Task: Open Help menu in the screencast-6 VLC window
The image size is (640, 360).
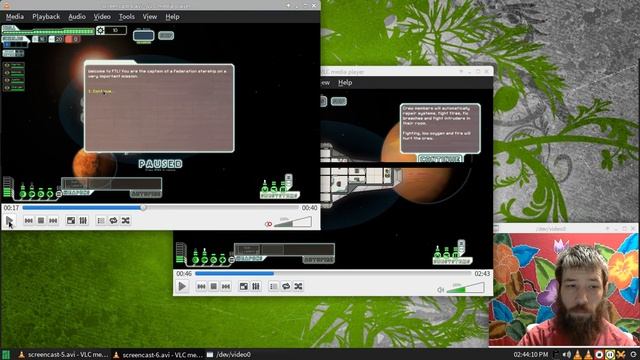Action: tap(345, 82)
